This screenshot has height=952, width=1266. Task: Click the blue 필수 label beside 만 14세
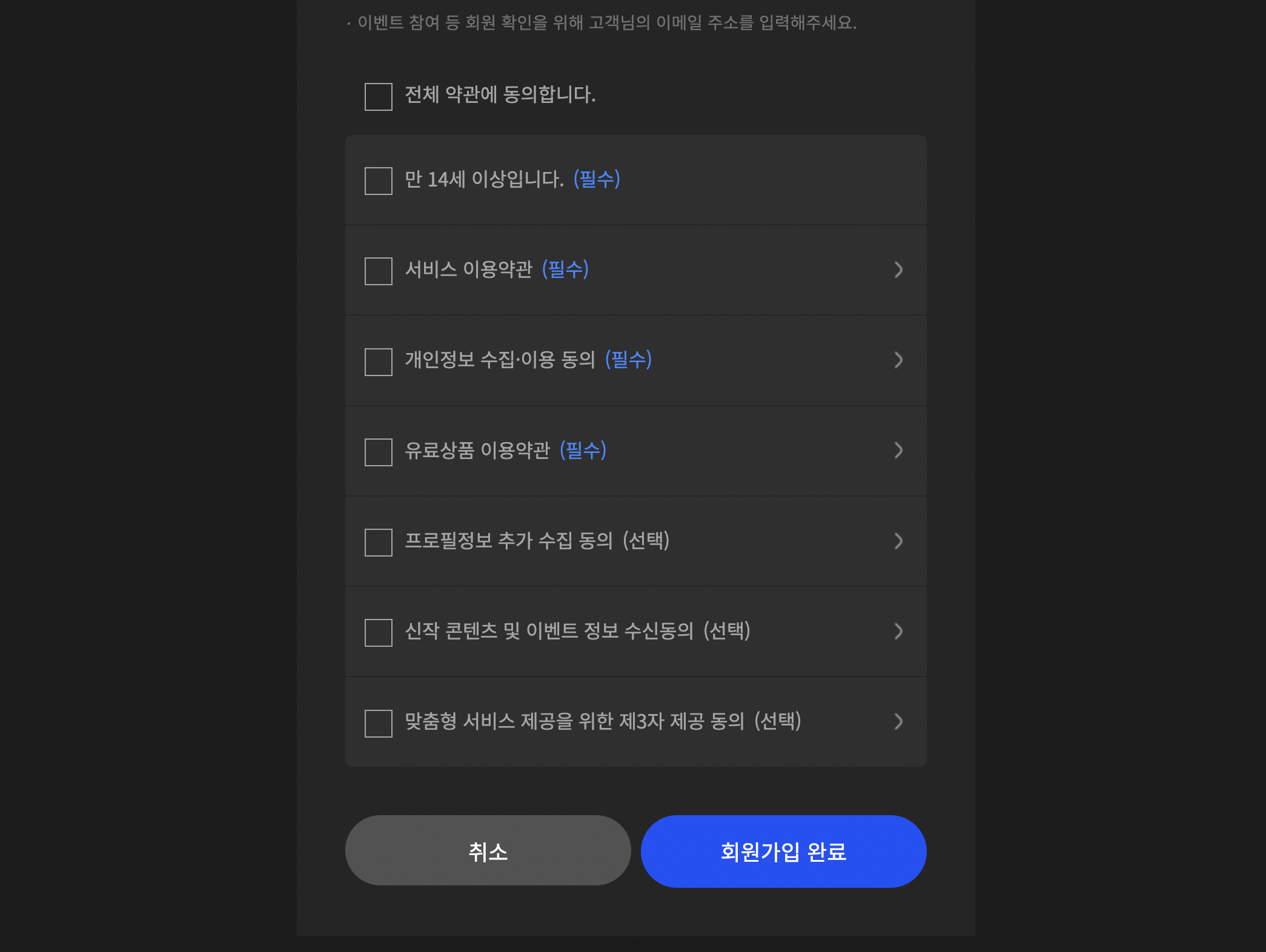coord(597,179)
